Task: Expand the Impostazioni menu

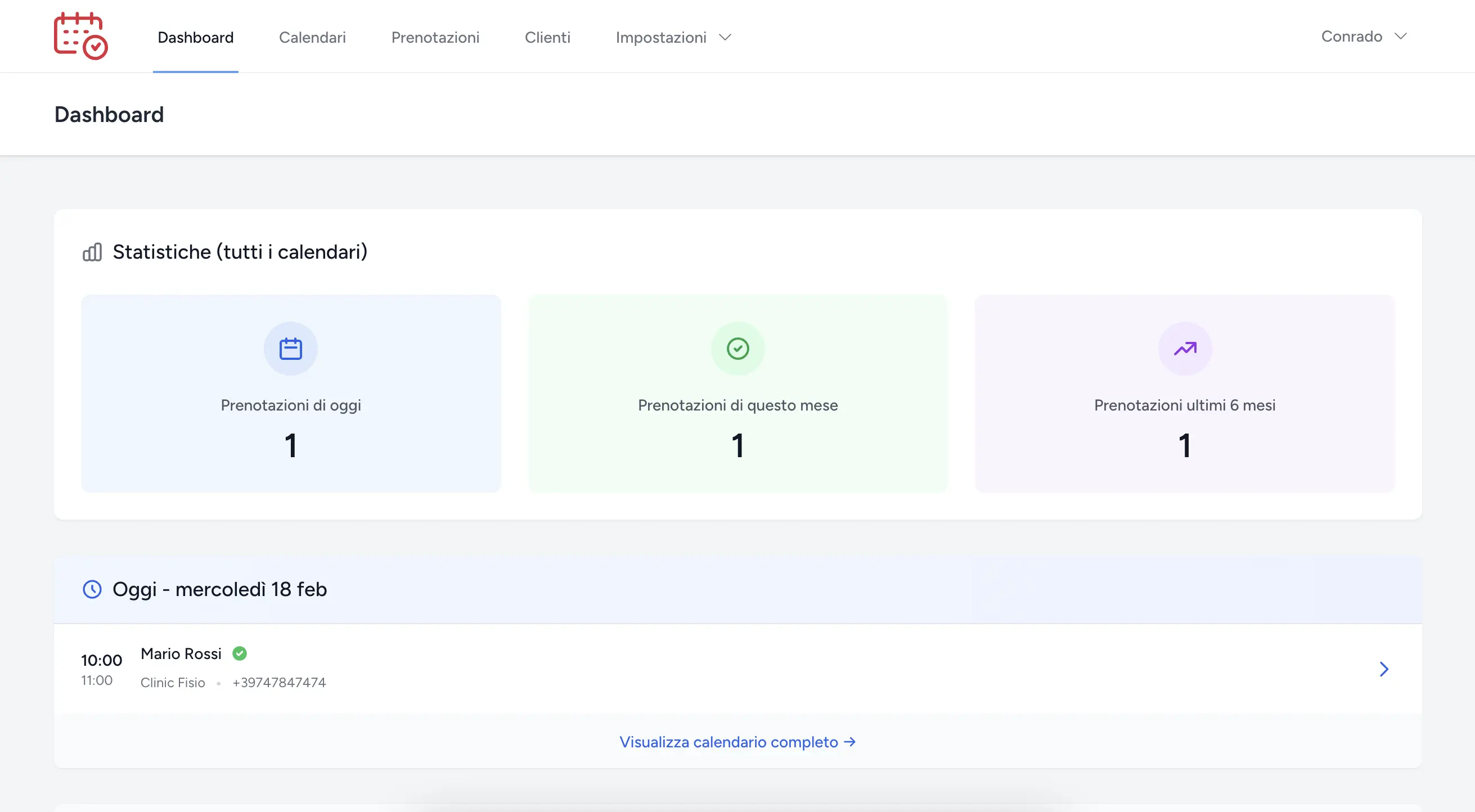Action: [x=673, y=37]
